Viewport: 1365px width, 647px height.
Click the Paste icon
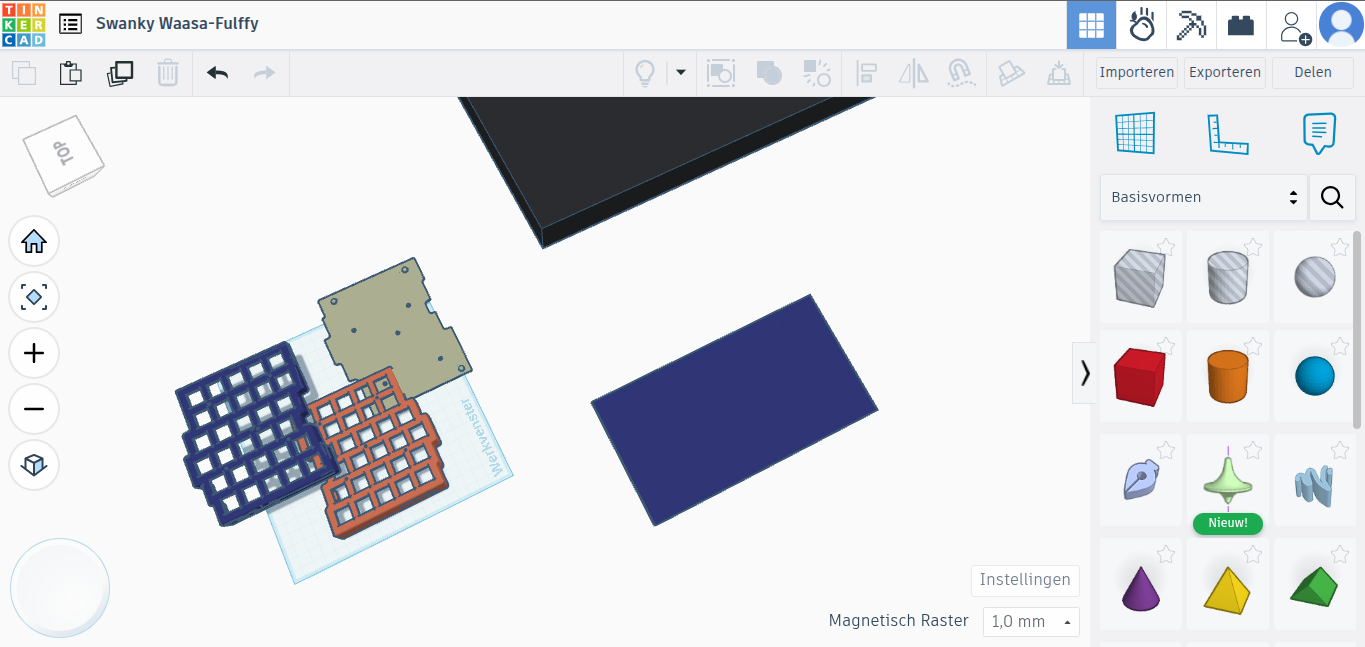70,73
